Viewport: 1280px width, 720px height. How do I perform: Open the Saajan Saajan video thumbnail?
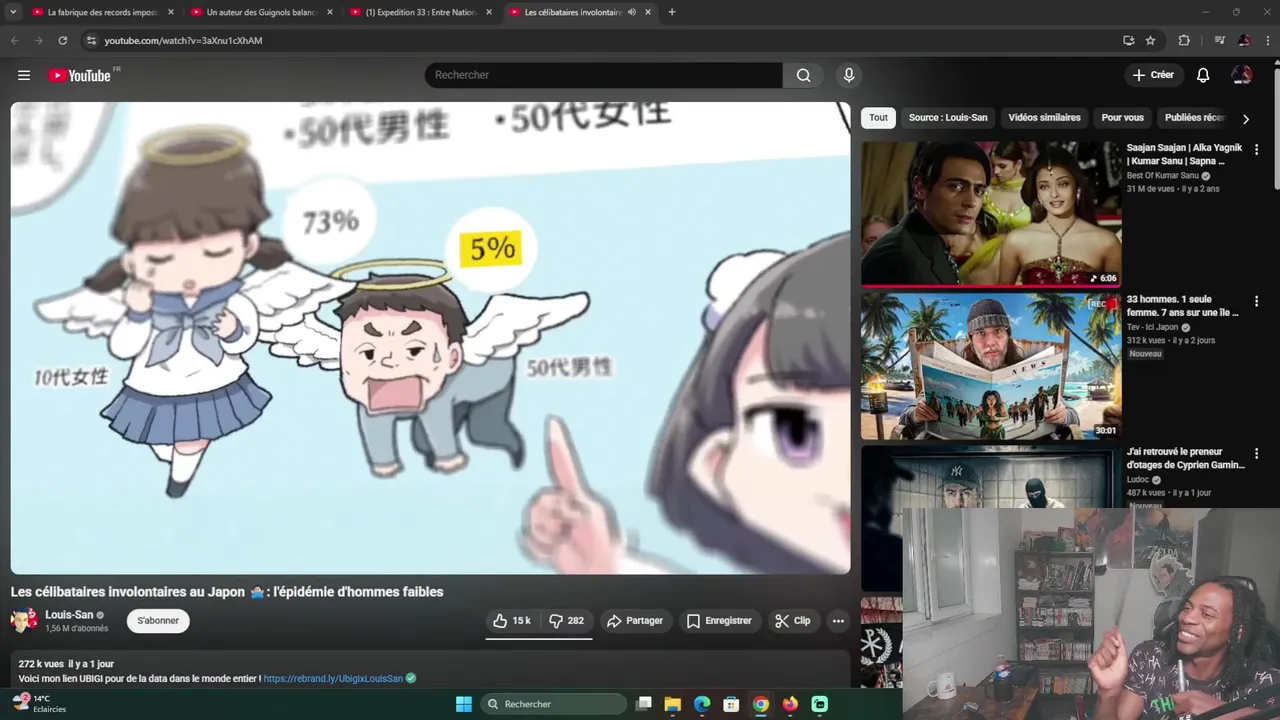coord(991,214)
